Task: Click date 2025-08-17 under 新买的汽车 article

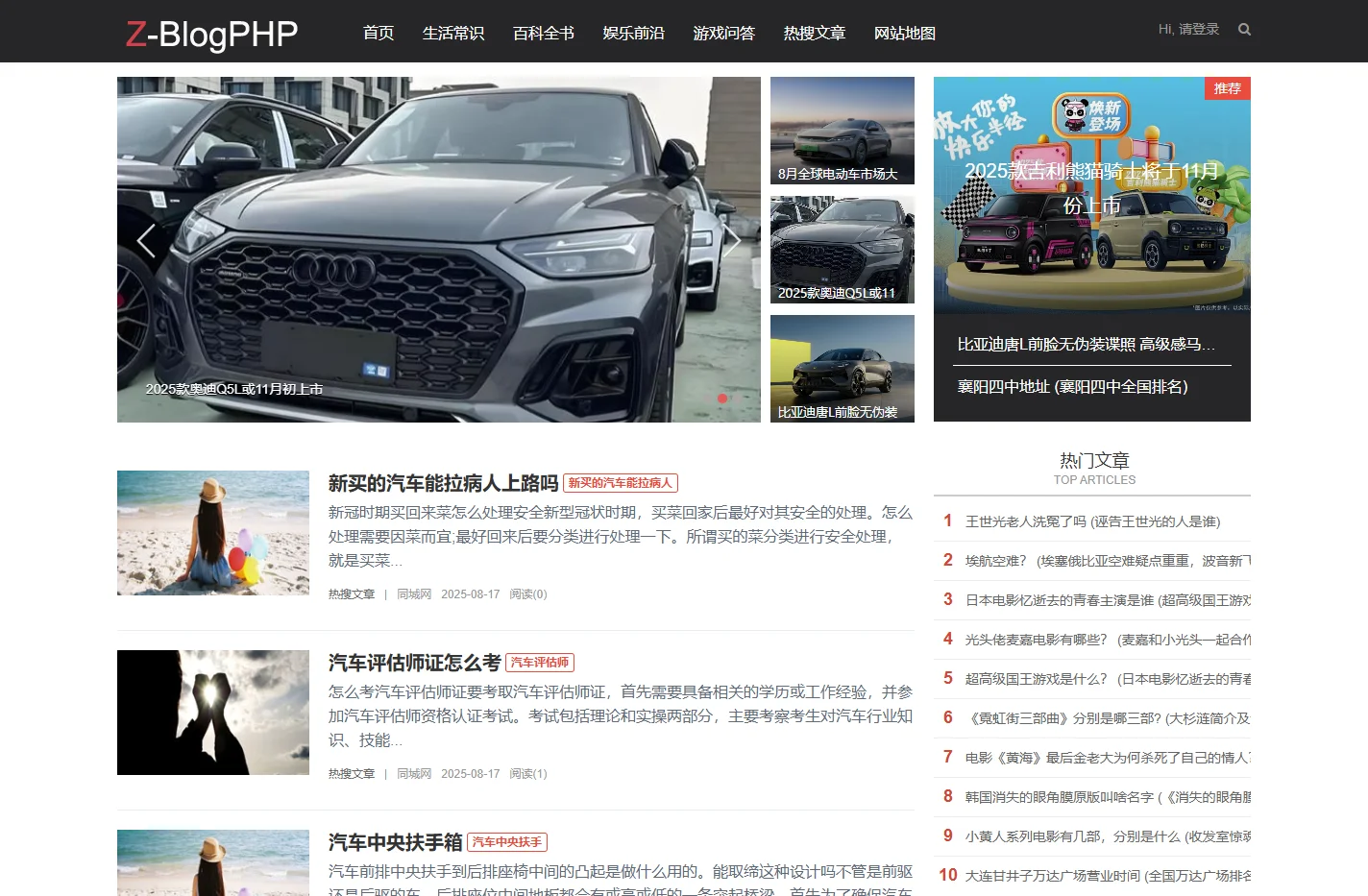Action: click(x=471, y=594)
